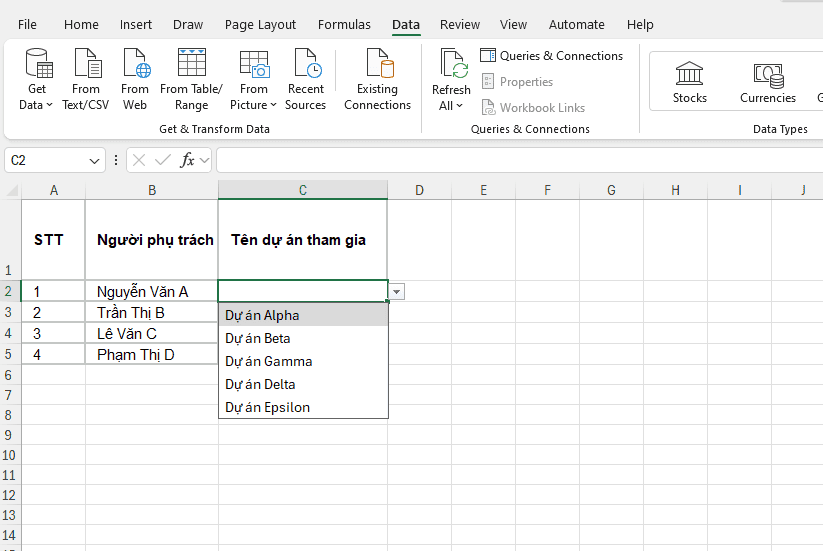Select column B header
This screenshot has height=551, width=823.
point(152,190)
